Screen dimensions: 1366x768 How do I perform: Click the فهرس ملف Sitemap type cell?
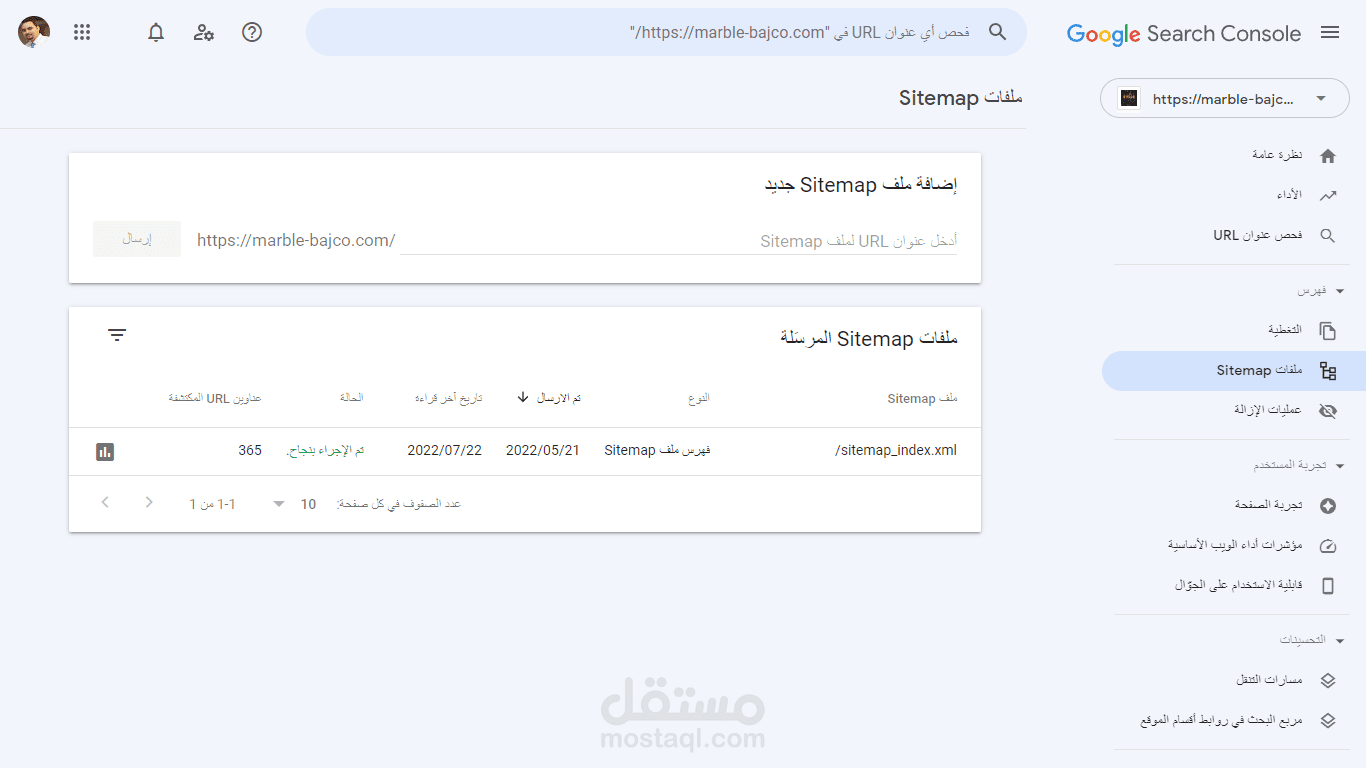(657, 451)
